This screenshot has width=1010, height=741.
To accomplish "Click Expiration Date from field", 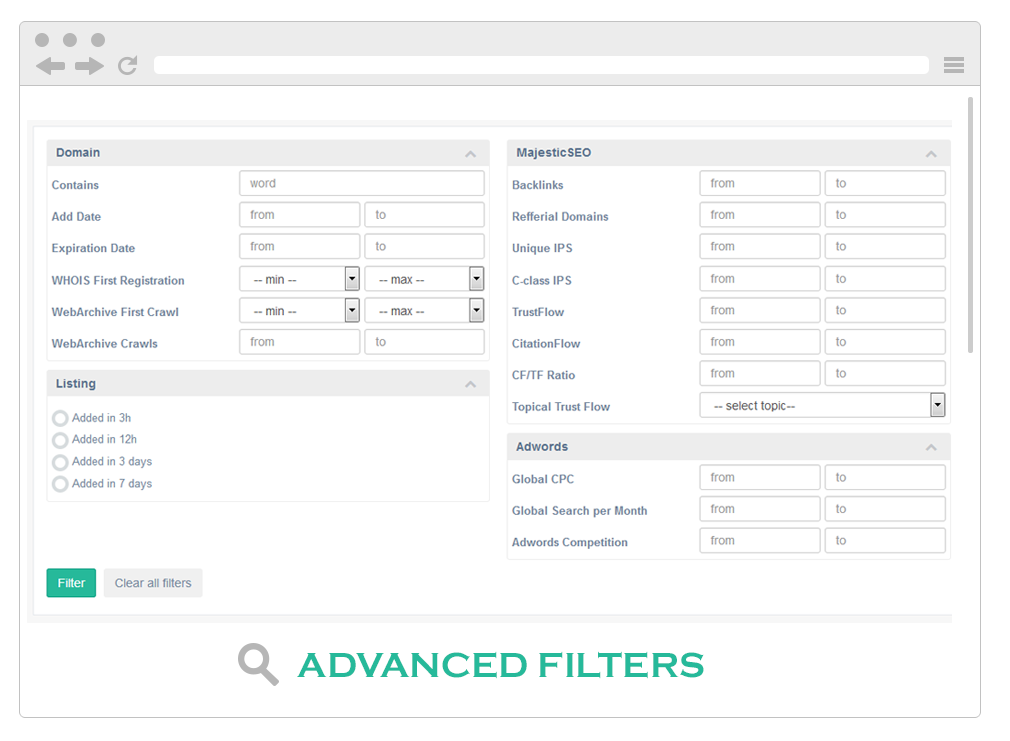I will click(300, 246).
